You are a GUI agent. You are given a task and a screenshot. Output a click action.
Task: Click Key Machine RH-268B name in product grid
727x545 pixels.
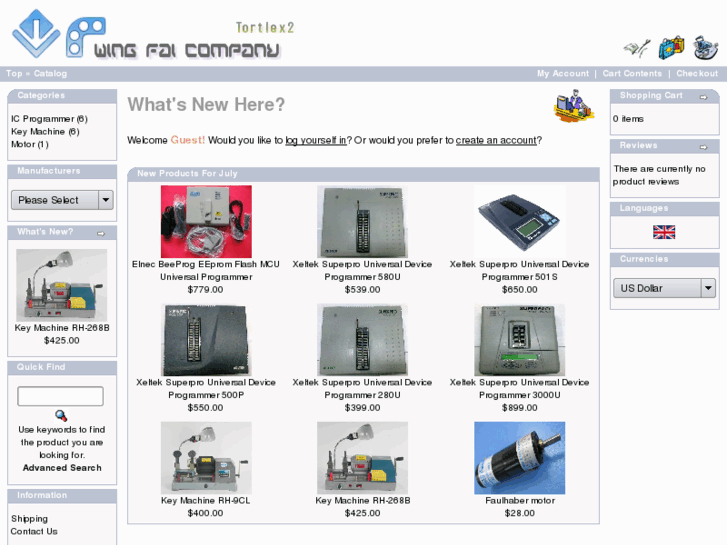coord(363,500)
